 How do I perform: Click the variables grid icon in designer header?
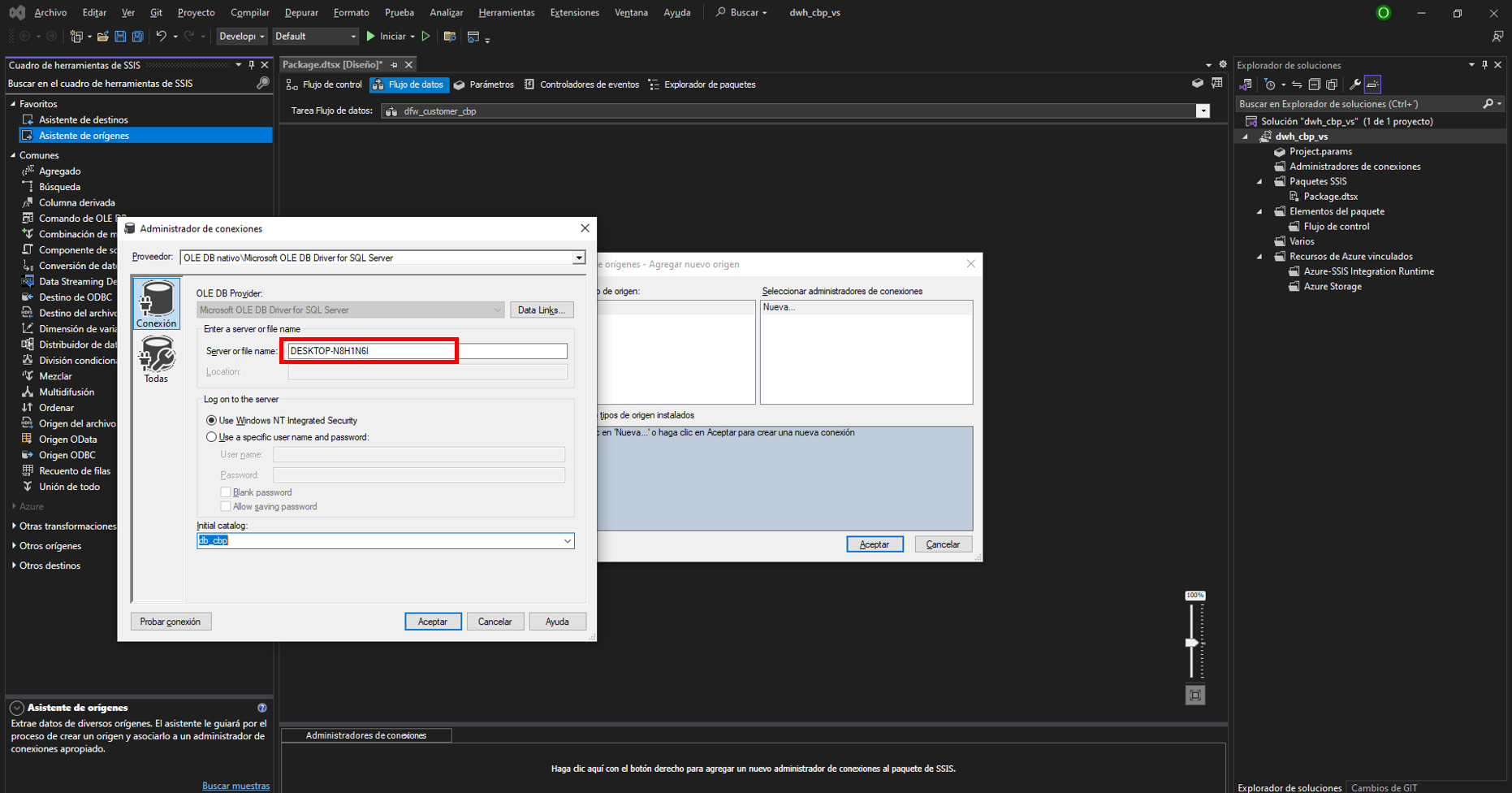coord(1216,83)
